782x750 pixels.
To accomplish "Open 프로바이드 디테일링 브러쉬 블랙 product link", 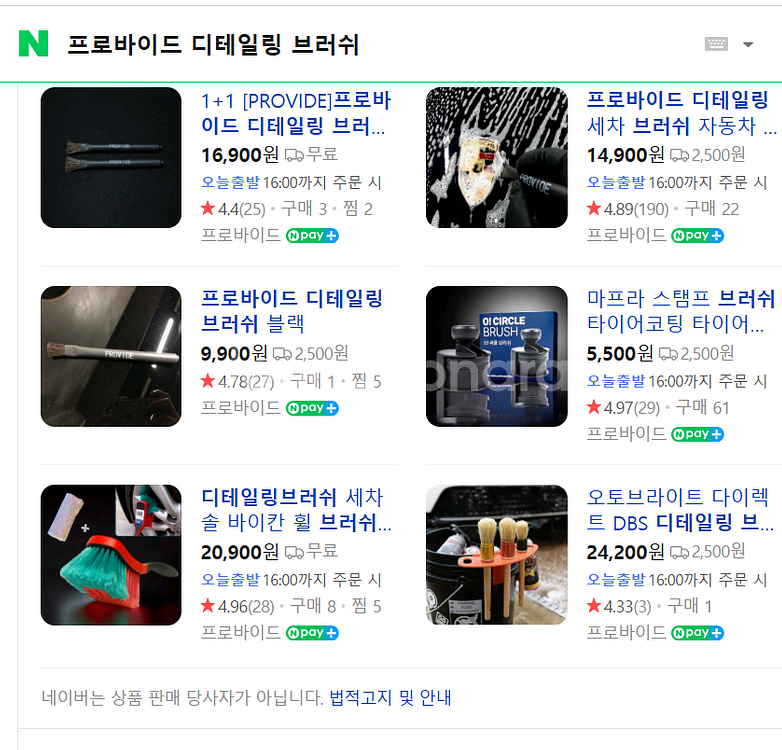I will (x=292, y=311).
